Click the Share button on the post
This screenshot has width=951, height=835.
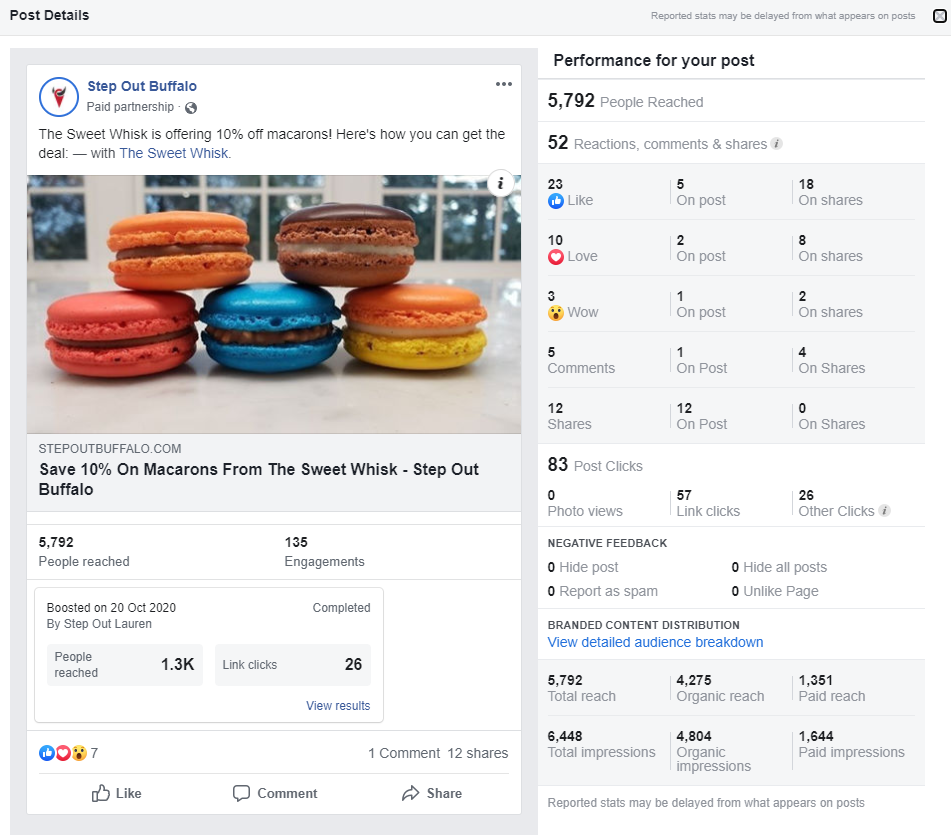point(432,793)
